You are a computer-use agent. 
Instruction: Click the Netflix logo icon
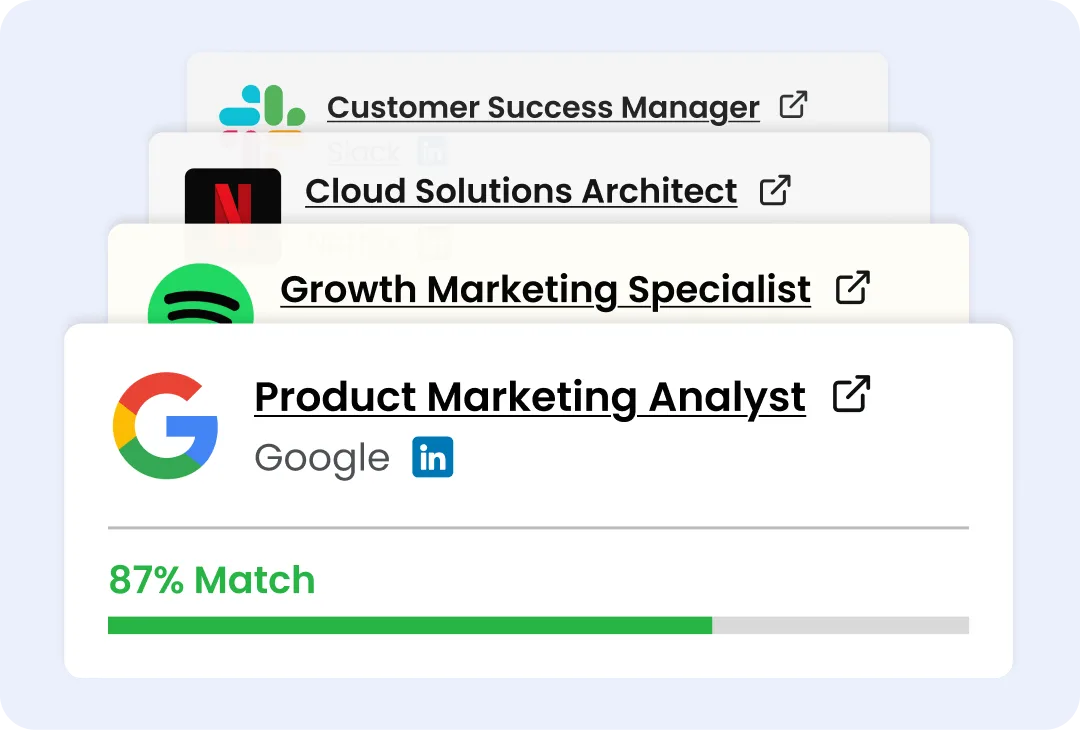click(233, 197)
